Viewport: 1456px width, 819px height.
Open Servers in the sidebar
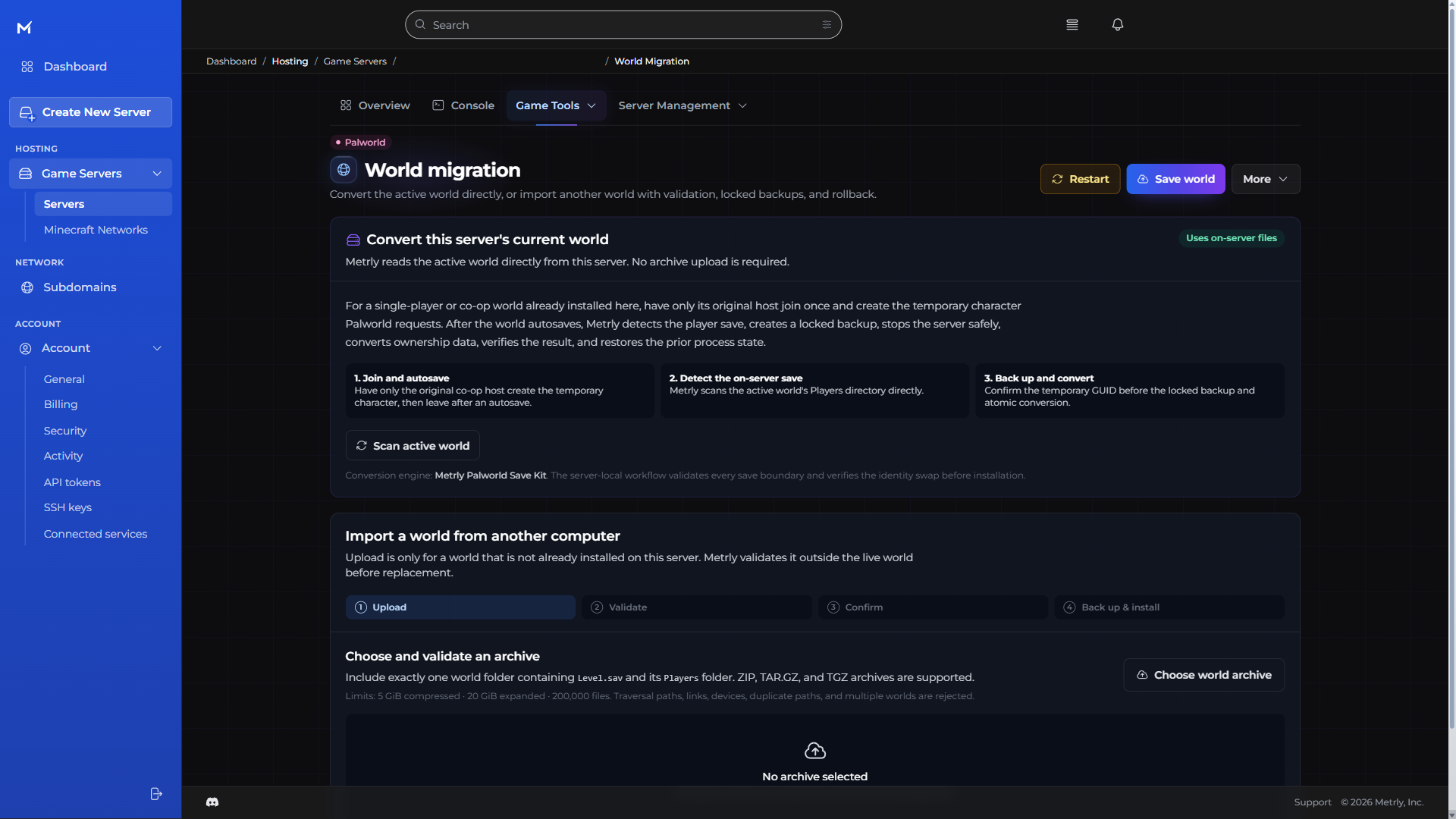click(x=103, y=204)
